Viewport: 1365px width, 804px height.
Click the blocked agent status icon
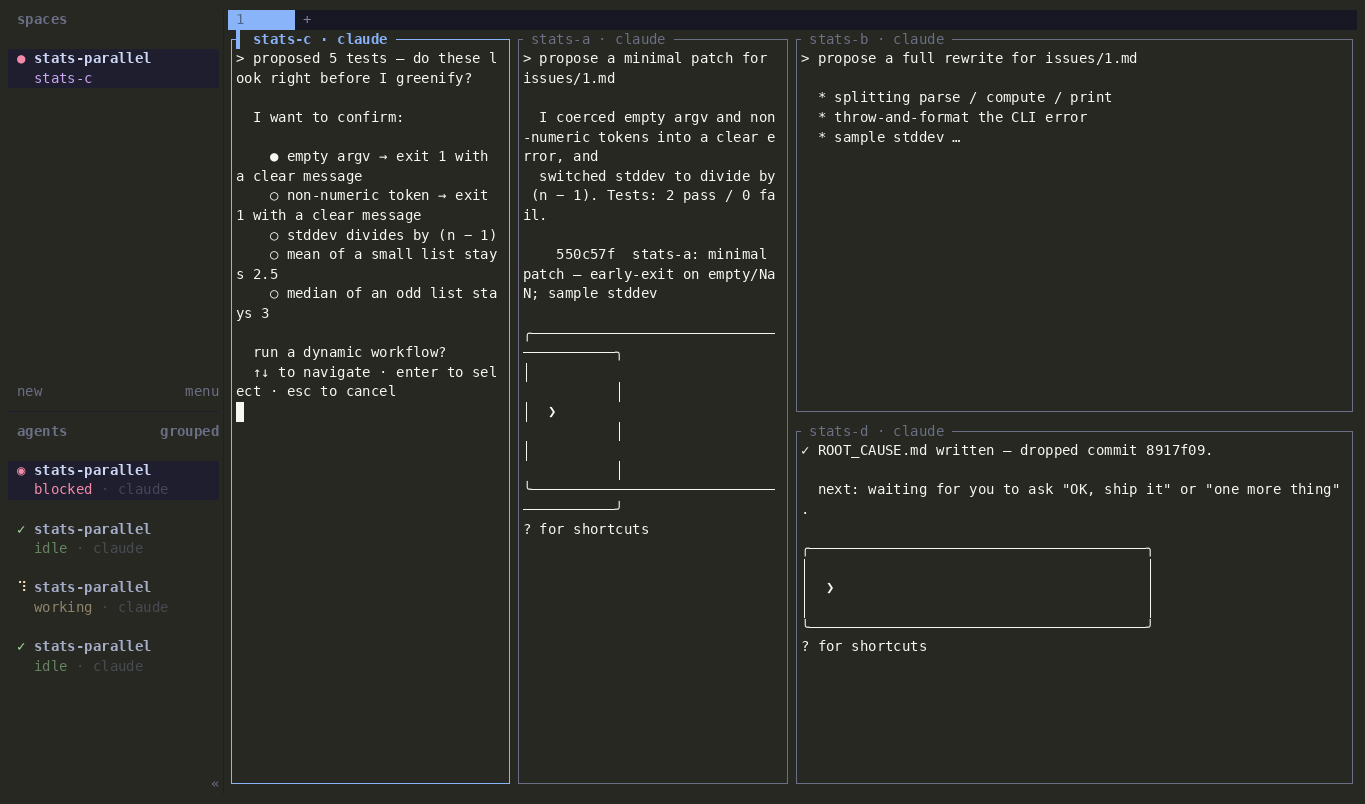coord(21,470)
